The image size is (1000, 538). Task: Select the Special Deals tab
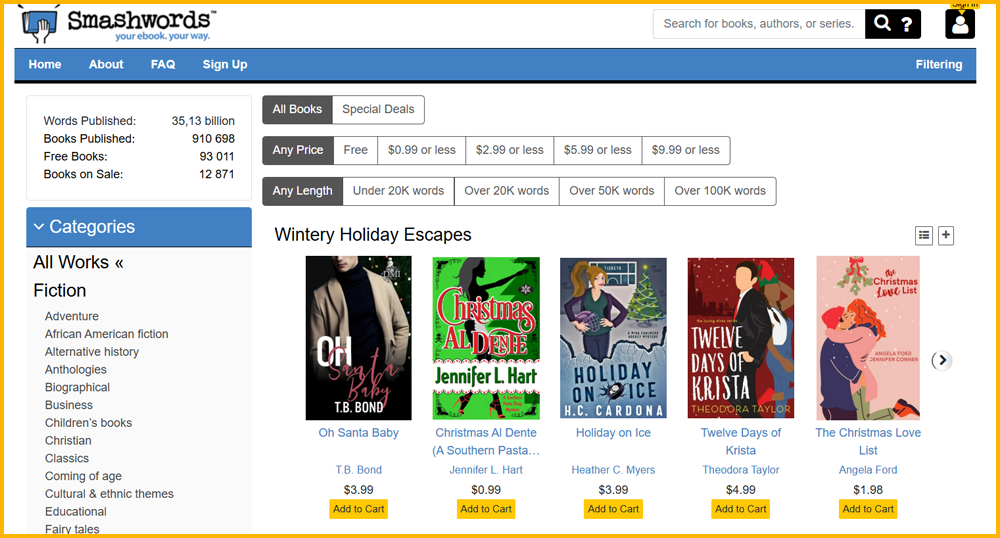click(378, 110)
